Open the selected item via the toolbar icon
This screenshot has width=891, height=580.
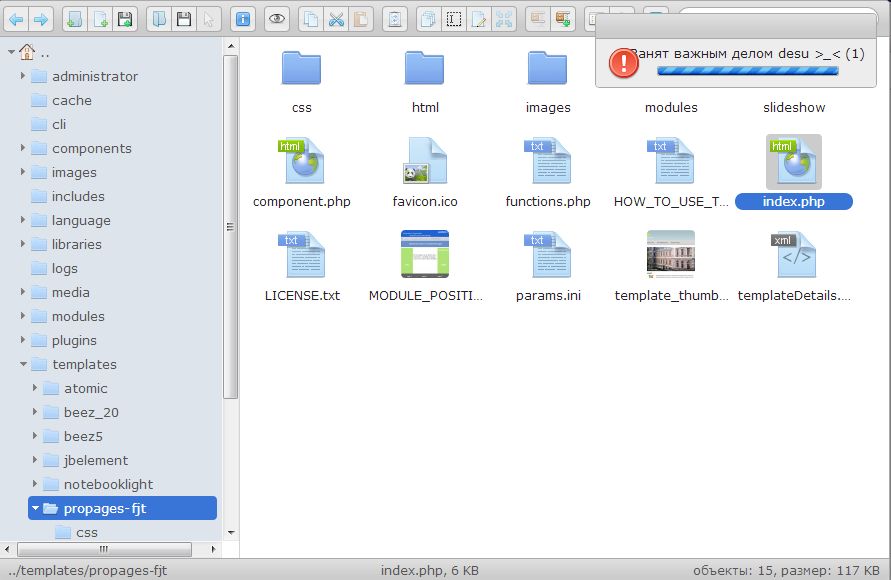point(159,20)
